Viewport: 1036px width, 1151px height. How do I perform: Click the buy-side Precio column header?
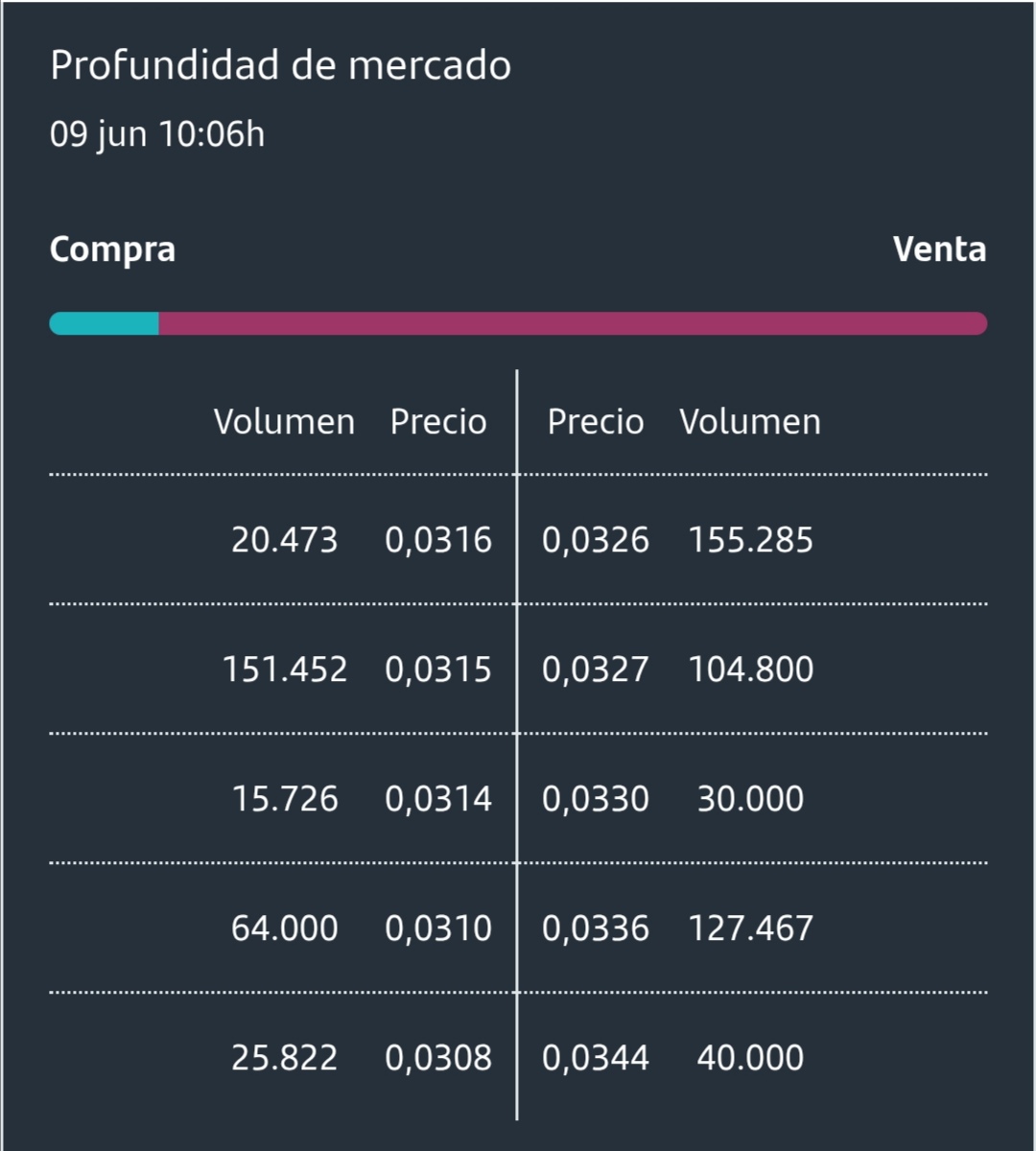click(x=438, y=422)
